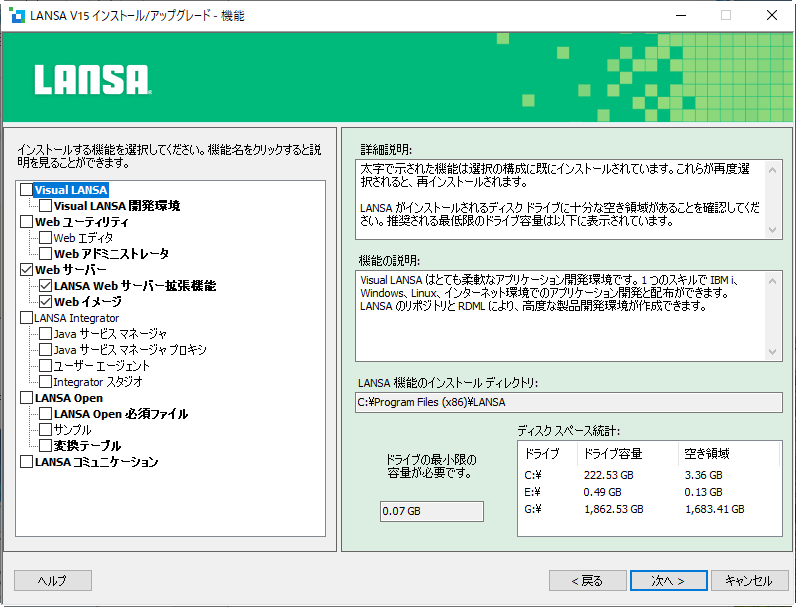Tick Java サービス マネージャ プロキシ checkbox

[45, 350]
